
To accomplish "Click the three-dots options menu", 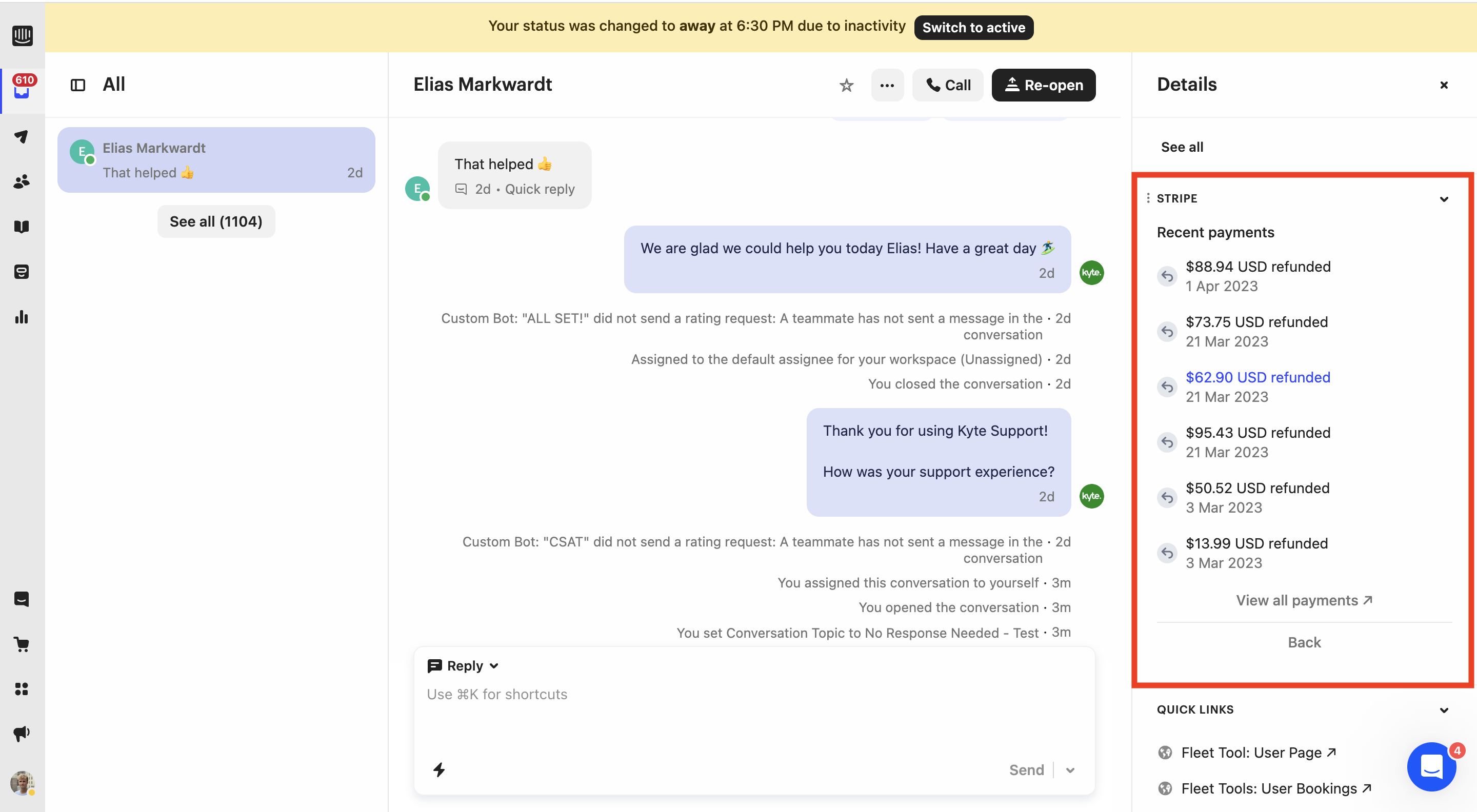I will (886, 84).
